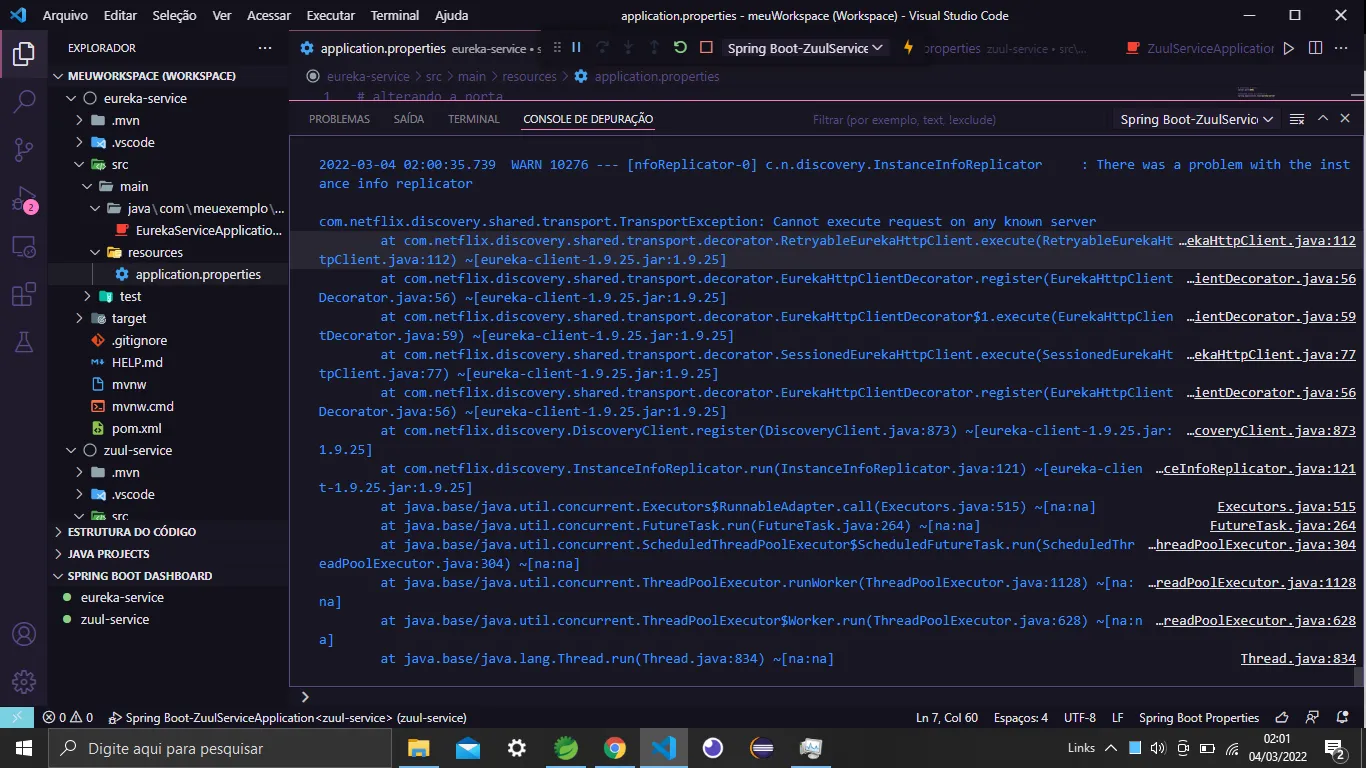Open the Remote Explorer view
Image resolution: width=1366 pixels, height=768 pixels.
point(24,246)
